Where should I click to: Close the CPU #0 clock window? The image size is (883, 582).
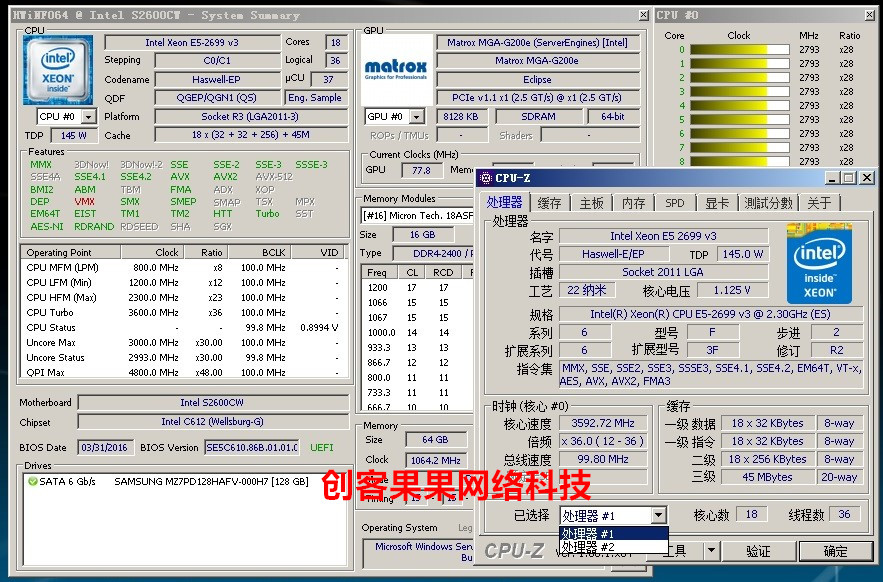pos(869,15)
